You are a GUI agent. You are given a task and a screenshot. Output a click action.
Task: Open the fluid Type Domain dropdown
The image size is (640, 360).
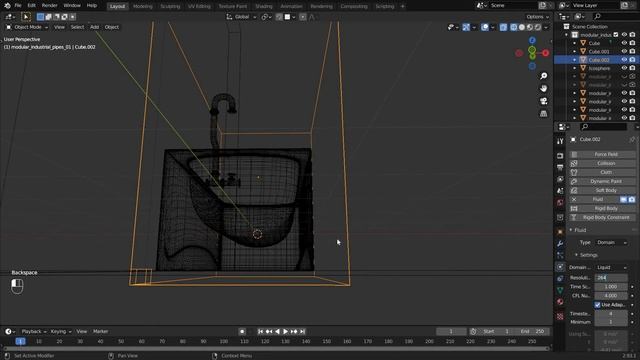611,242
